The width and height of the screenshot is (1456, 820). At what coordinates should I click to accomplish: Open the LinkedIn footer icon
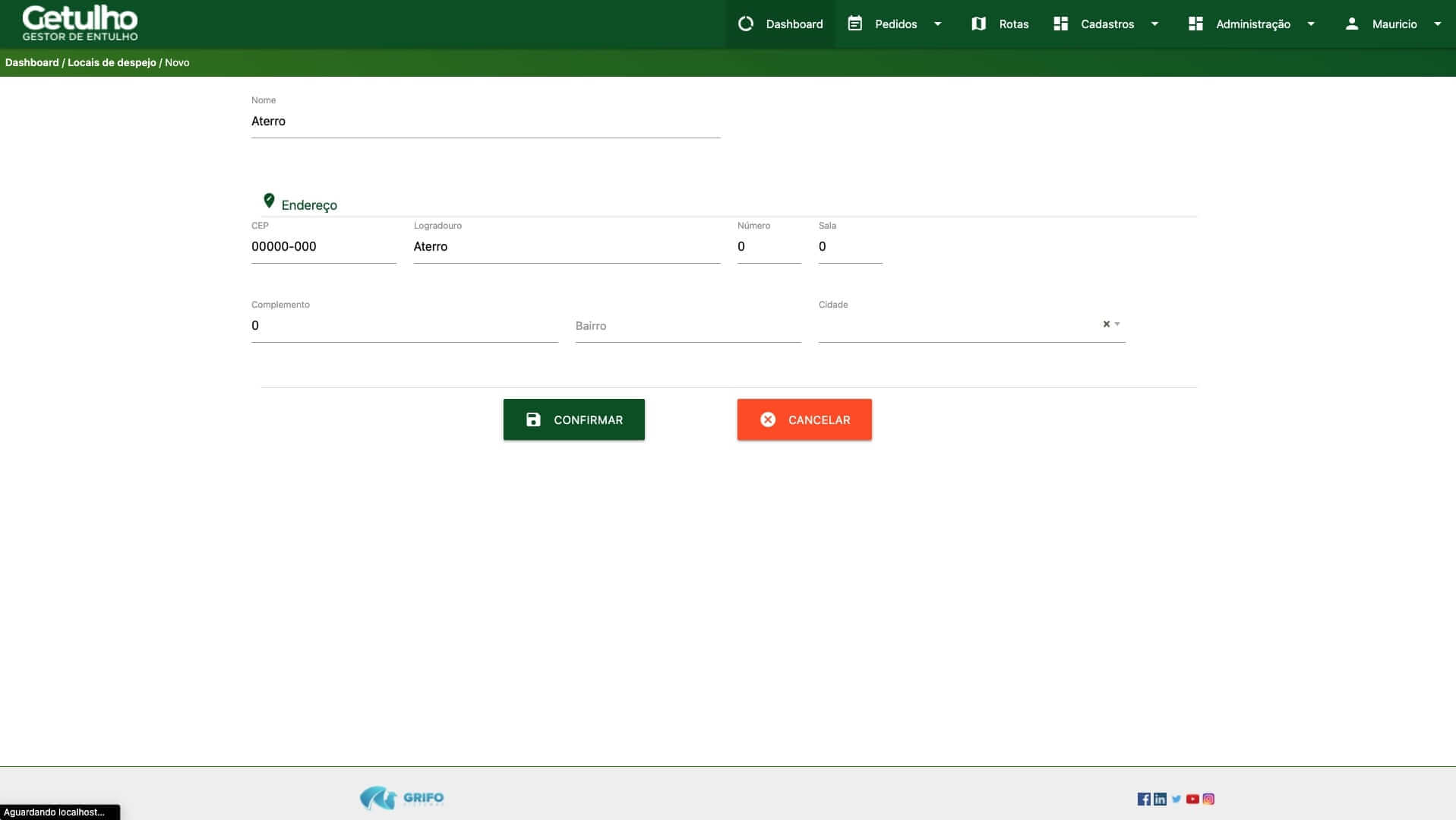1160,799
